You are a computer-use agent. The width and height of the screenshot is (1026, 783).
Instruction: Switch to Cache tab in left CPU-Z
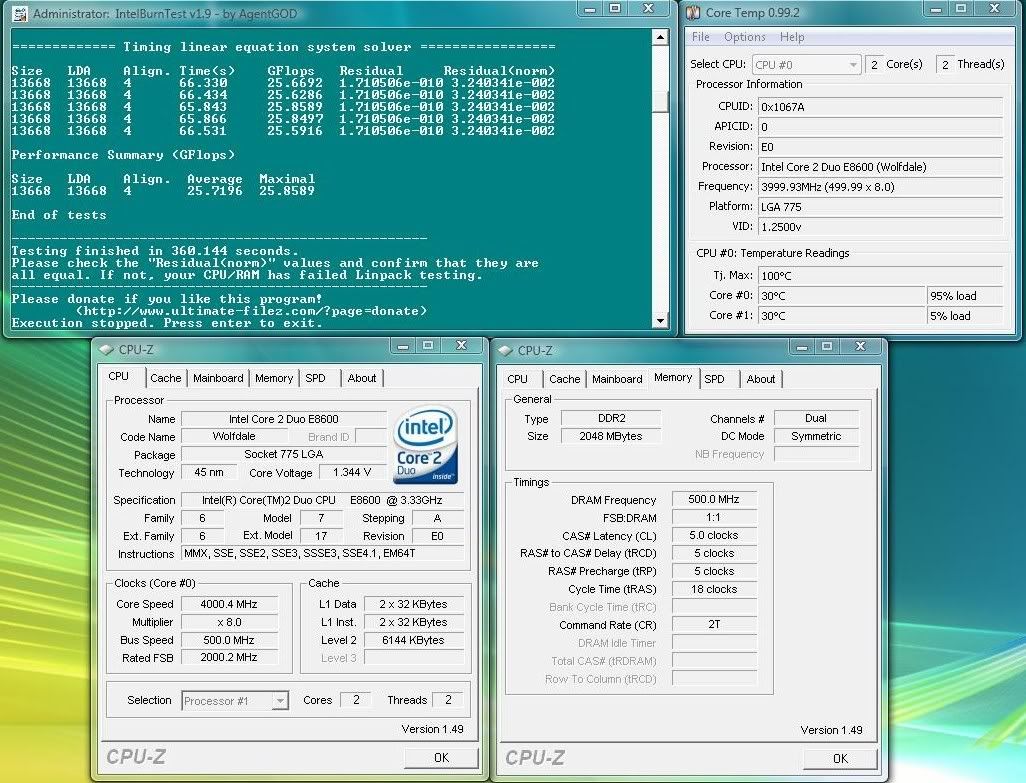[x=166, y=378]
